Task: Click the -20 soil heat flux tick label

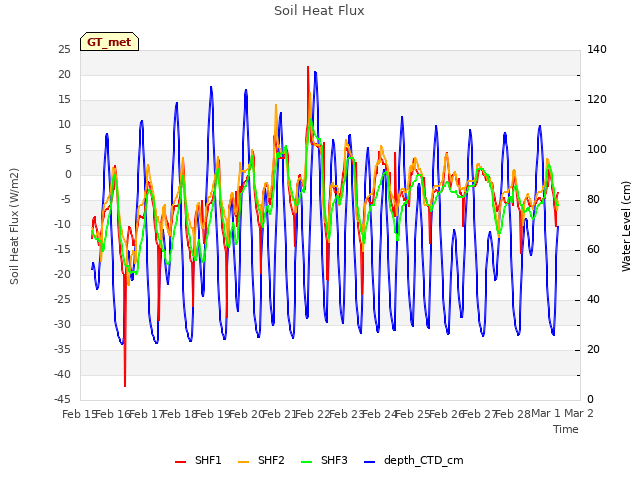Action: tap(62, 274)
